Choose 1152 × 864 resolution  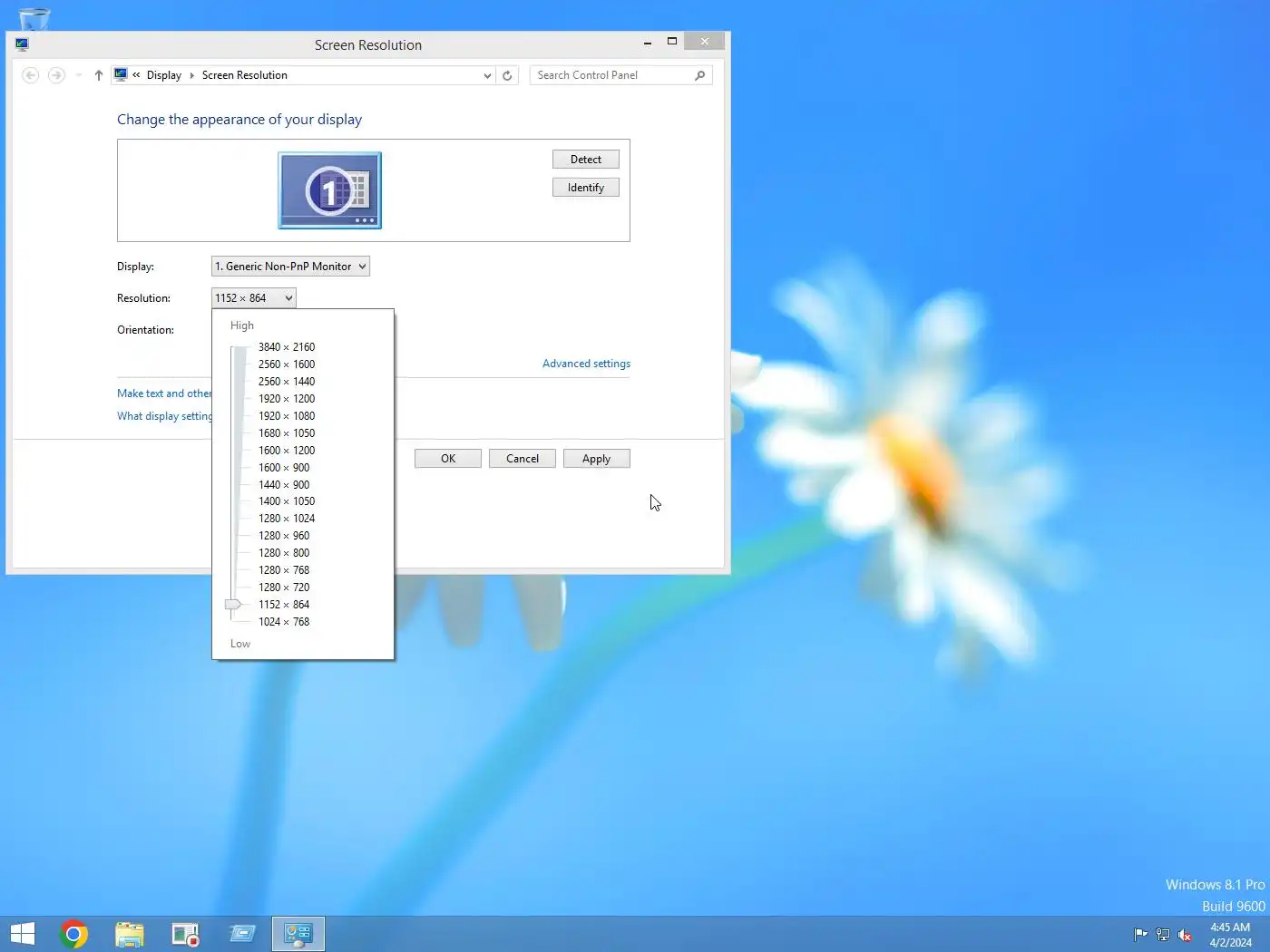pos(284,605)
